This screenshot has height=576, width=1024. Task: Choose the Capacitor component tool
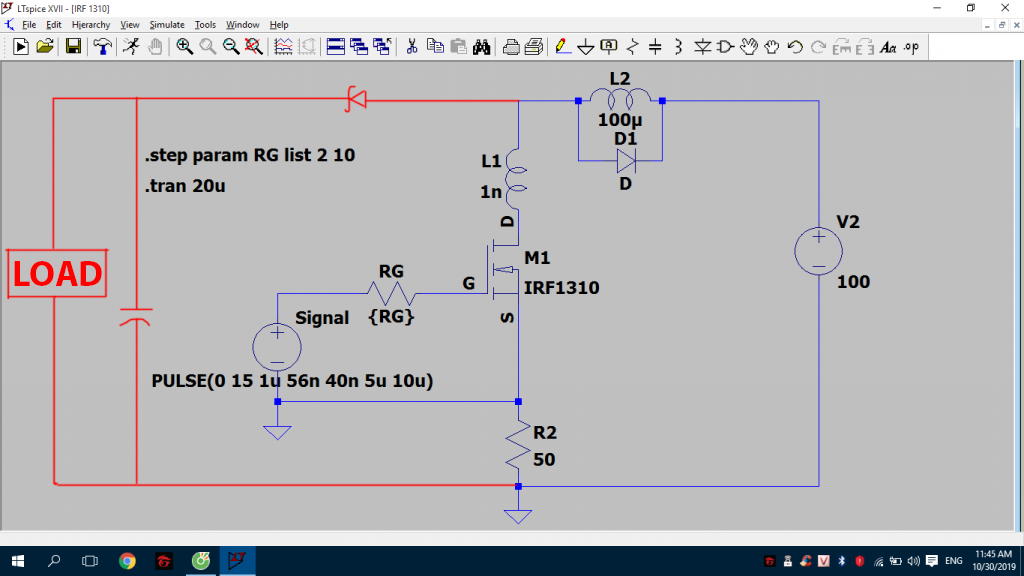(x=655, y=46)
